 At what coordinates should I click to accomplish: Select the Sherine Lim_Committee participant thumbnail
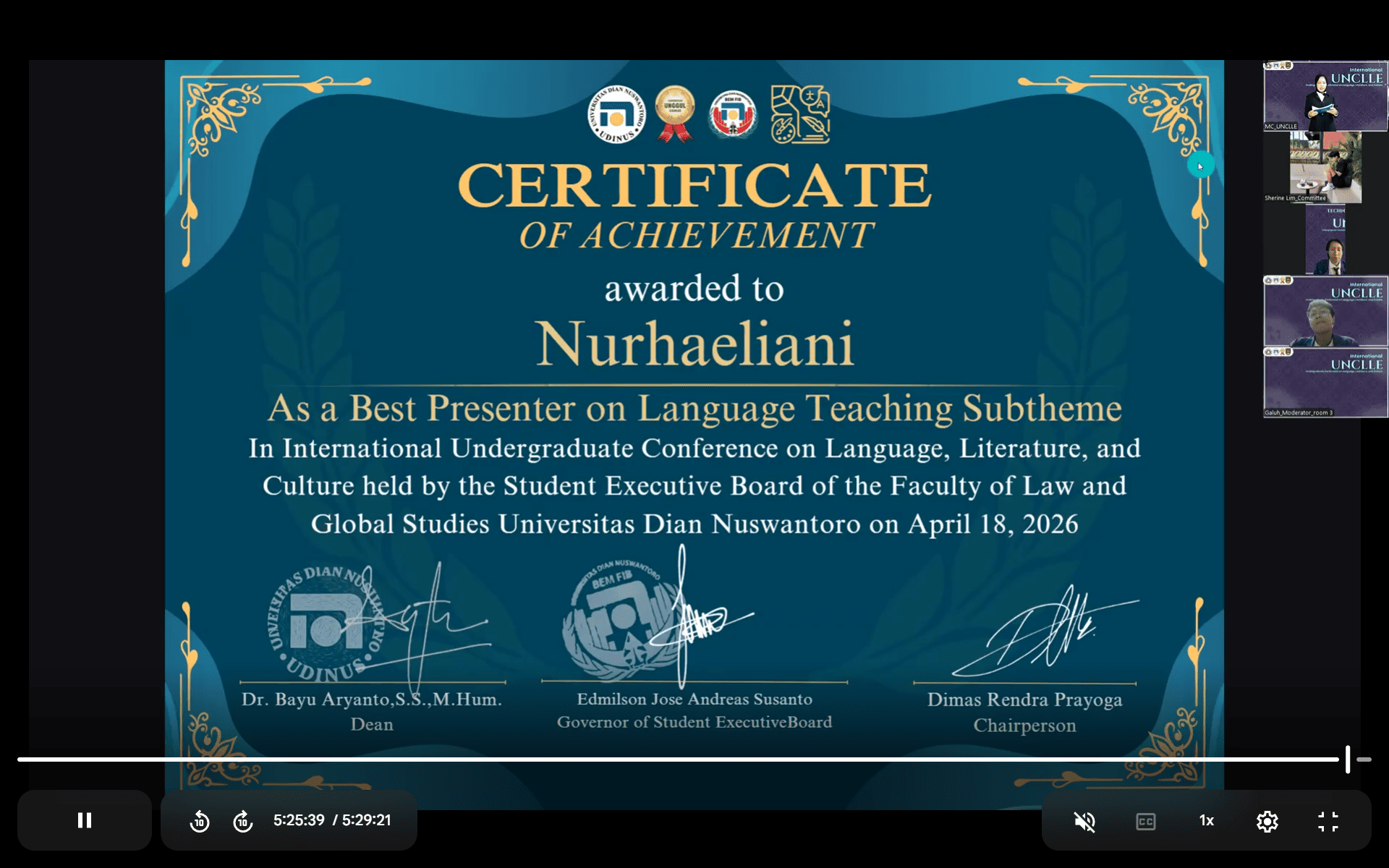click(1325, 167)
